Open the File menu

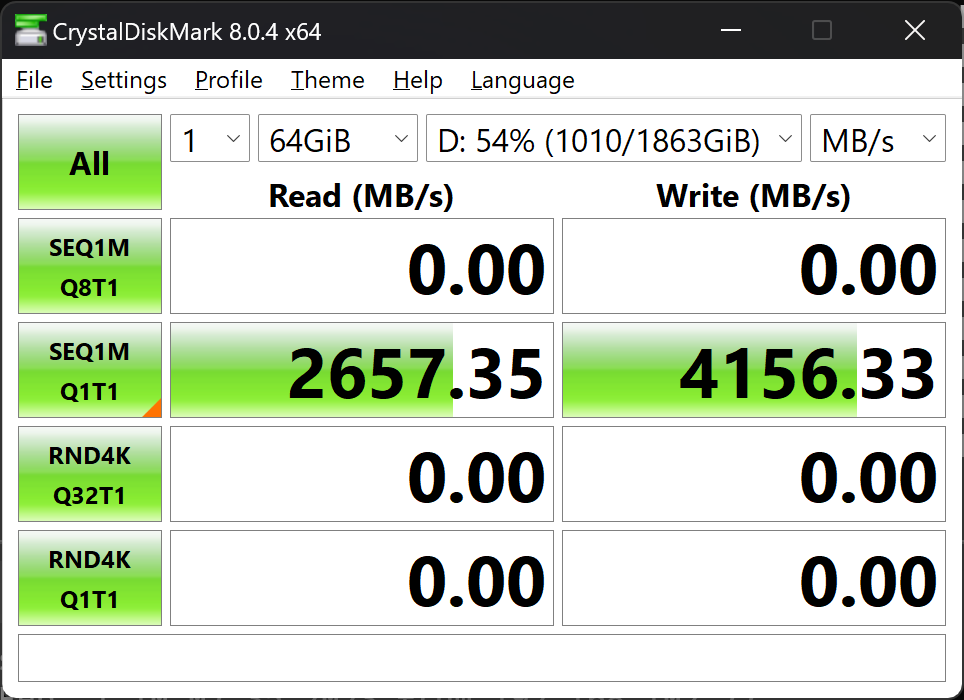point(34,81)
